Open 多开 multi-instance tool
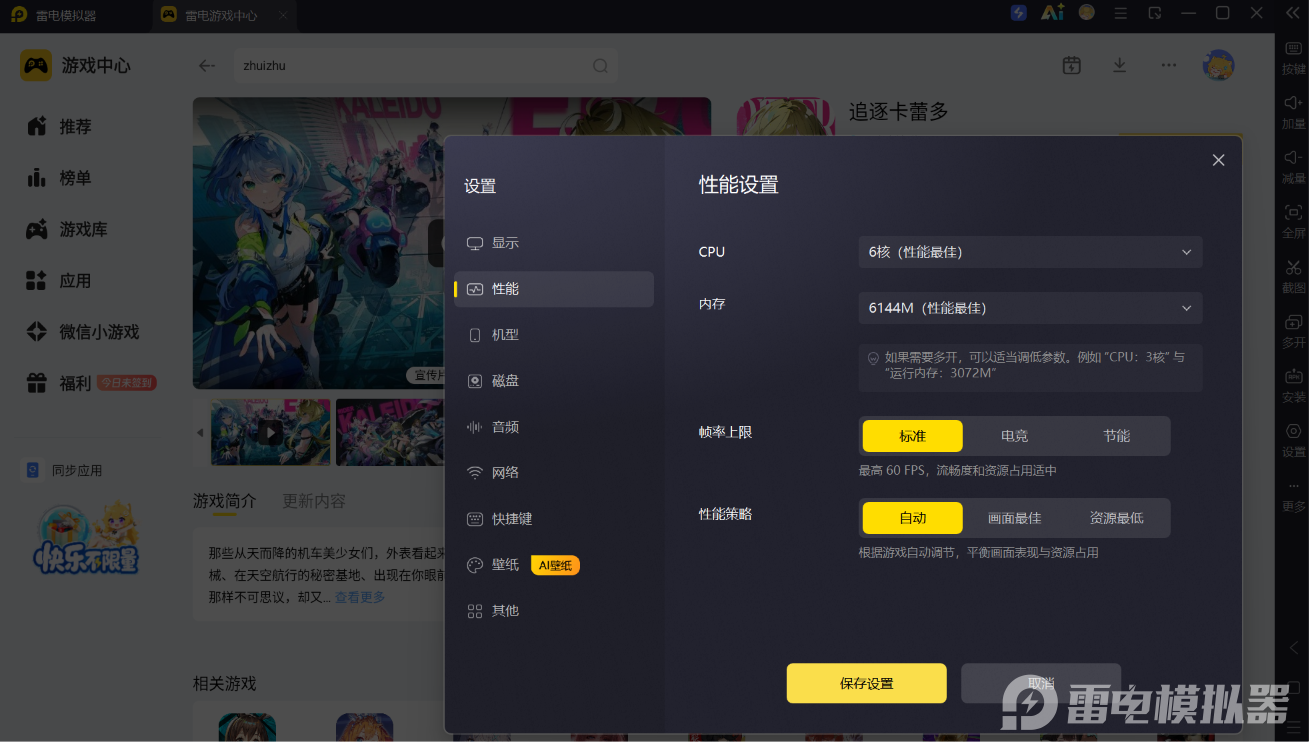1309x742 pixels. [x=1294, y=331]
